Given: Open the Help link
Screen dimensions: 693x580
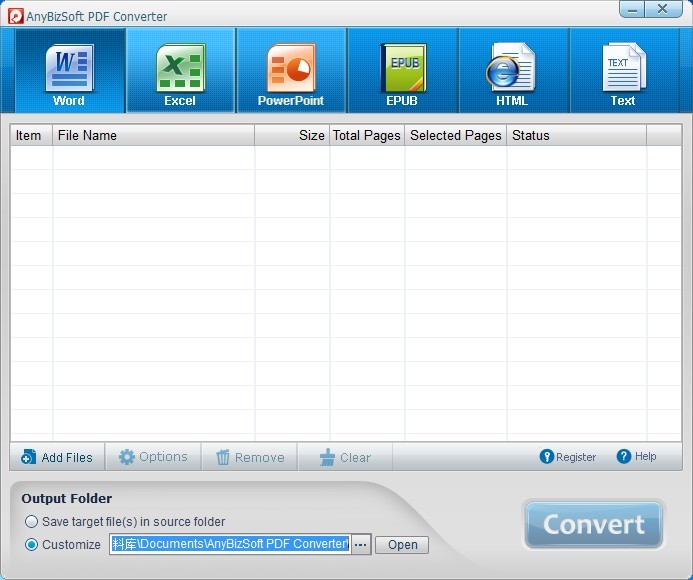Looking at the screenshot, I should [637, 456].
